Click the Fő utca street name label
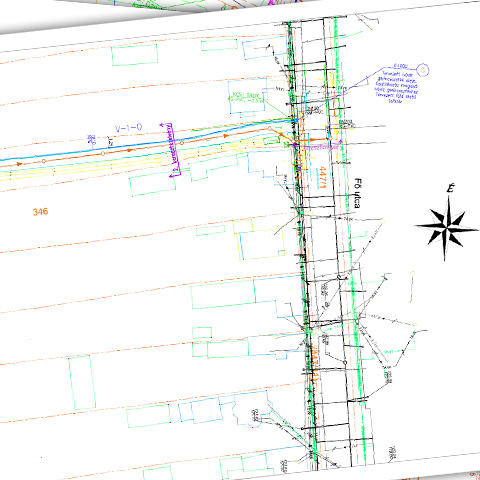 tap(357, 193)
